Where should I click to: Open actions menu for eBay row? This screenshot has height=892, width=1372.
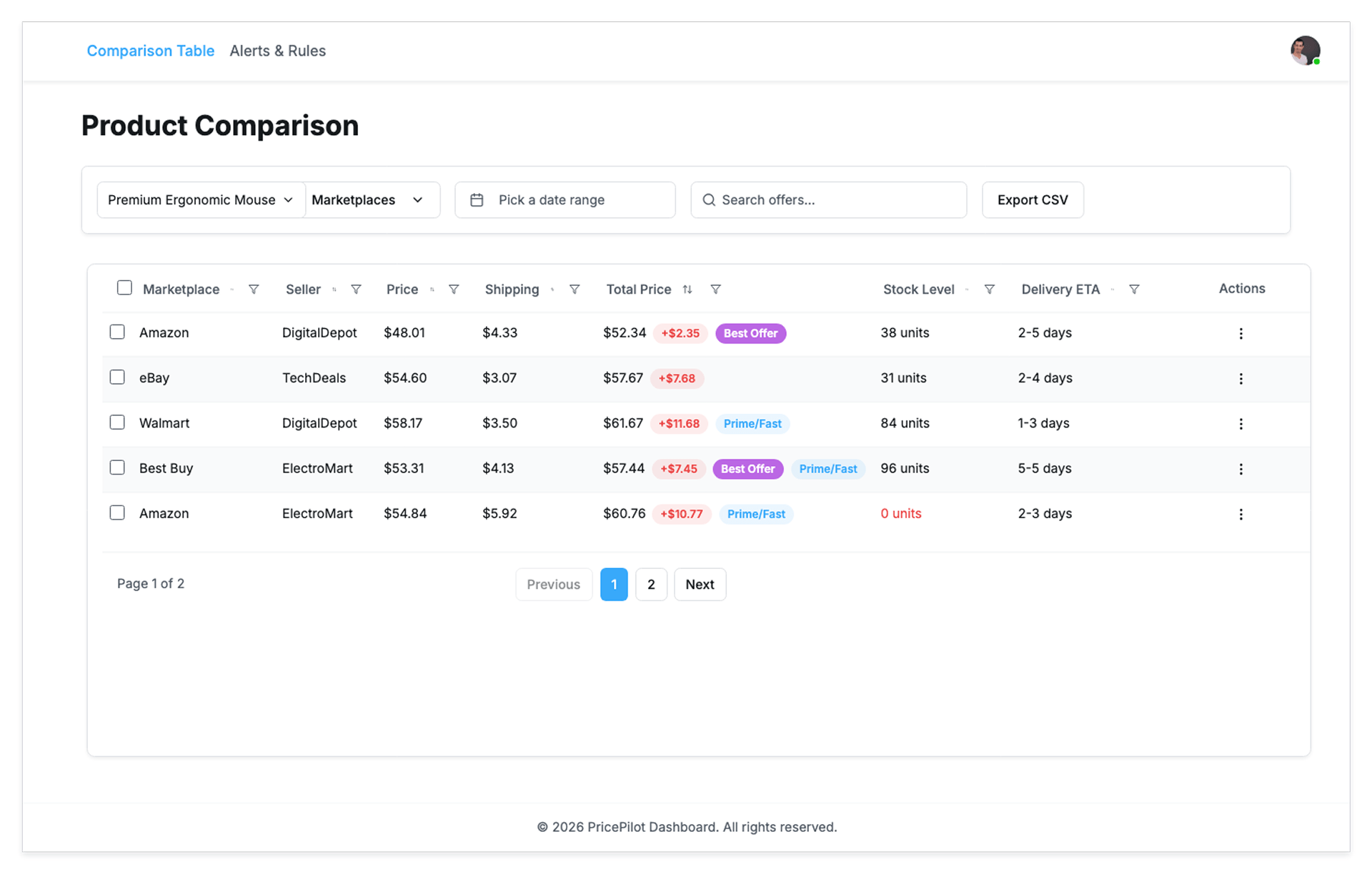(x=1241, y=379)
